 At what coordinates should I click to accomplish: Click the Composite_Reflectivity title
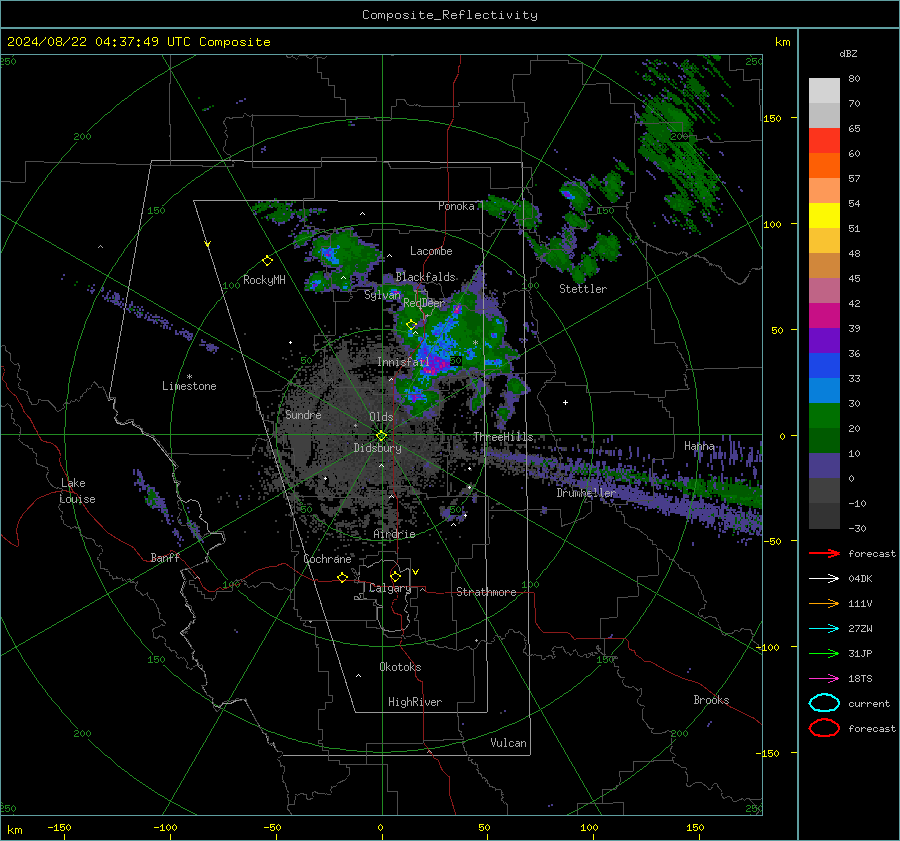tap(450, 15)
